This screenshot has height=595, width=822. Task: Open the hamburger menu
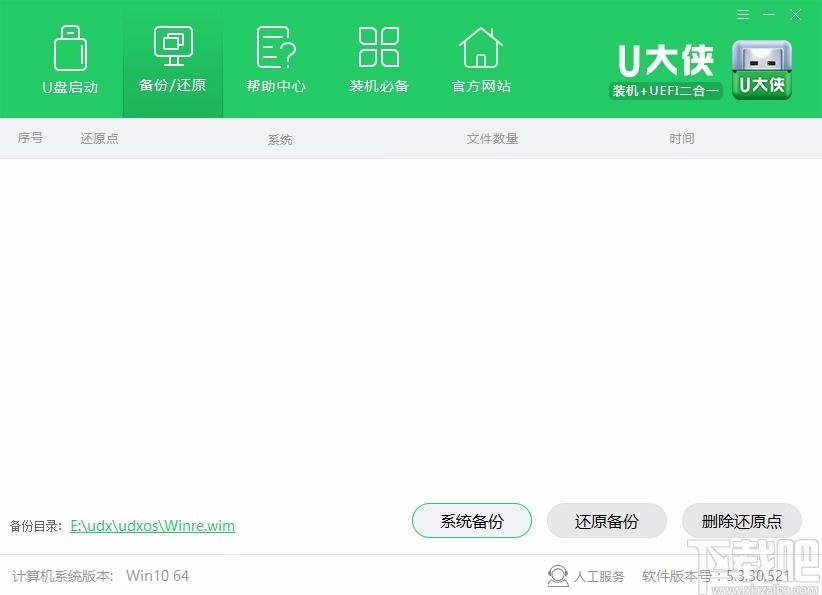tap(741, 15)
